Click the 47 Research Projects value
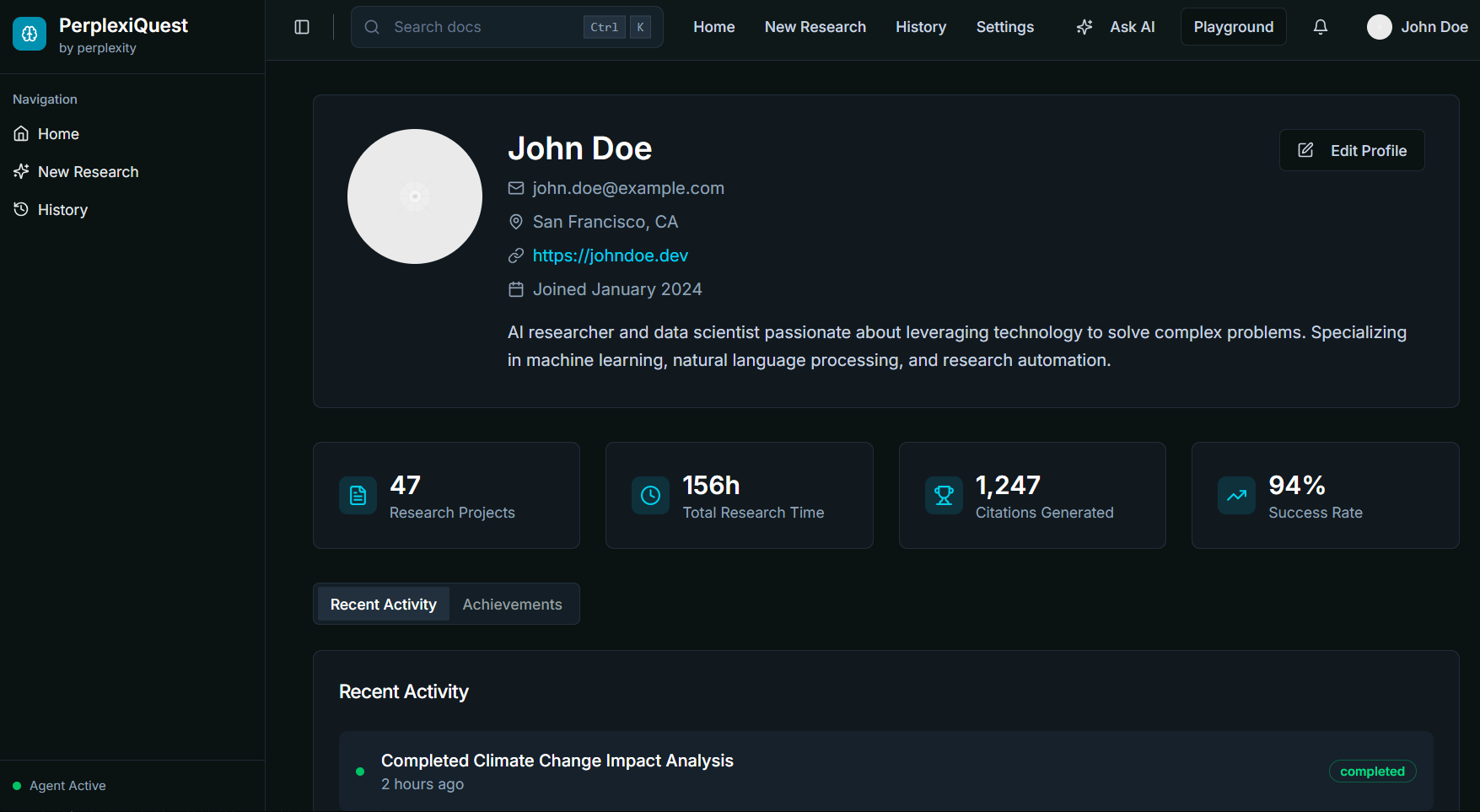This screenshot has height=812, width=1480. [405, 485]
